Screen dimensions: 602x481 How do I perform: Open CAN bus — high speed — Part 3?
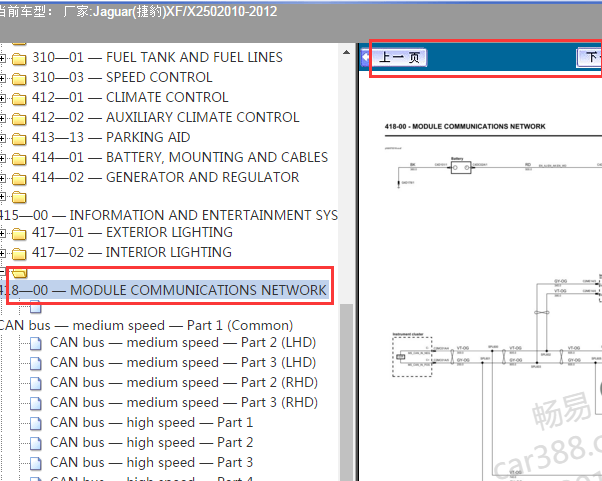click(x=152, y=462)
